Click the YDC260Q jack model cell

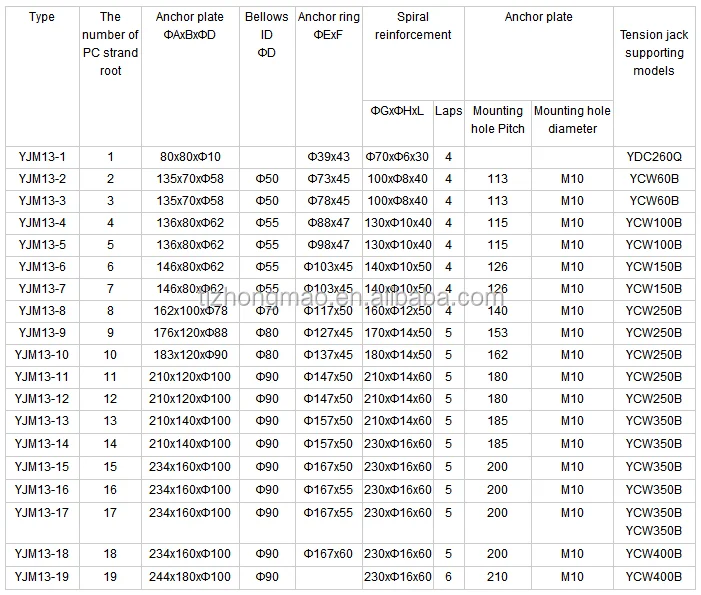point(653,157)
